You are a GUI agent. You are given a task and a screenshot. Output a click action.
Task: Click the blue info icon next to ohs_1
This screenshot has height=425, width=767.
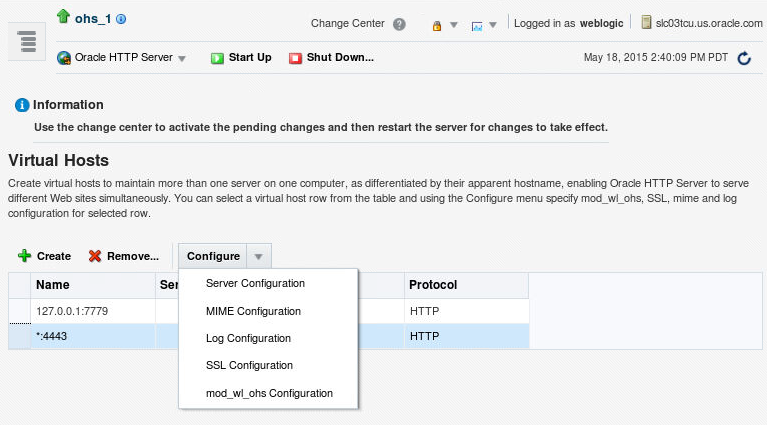[x=121, y=19]
